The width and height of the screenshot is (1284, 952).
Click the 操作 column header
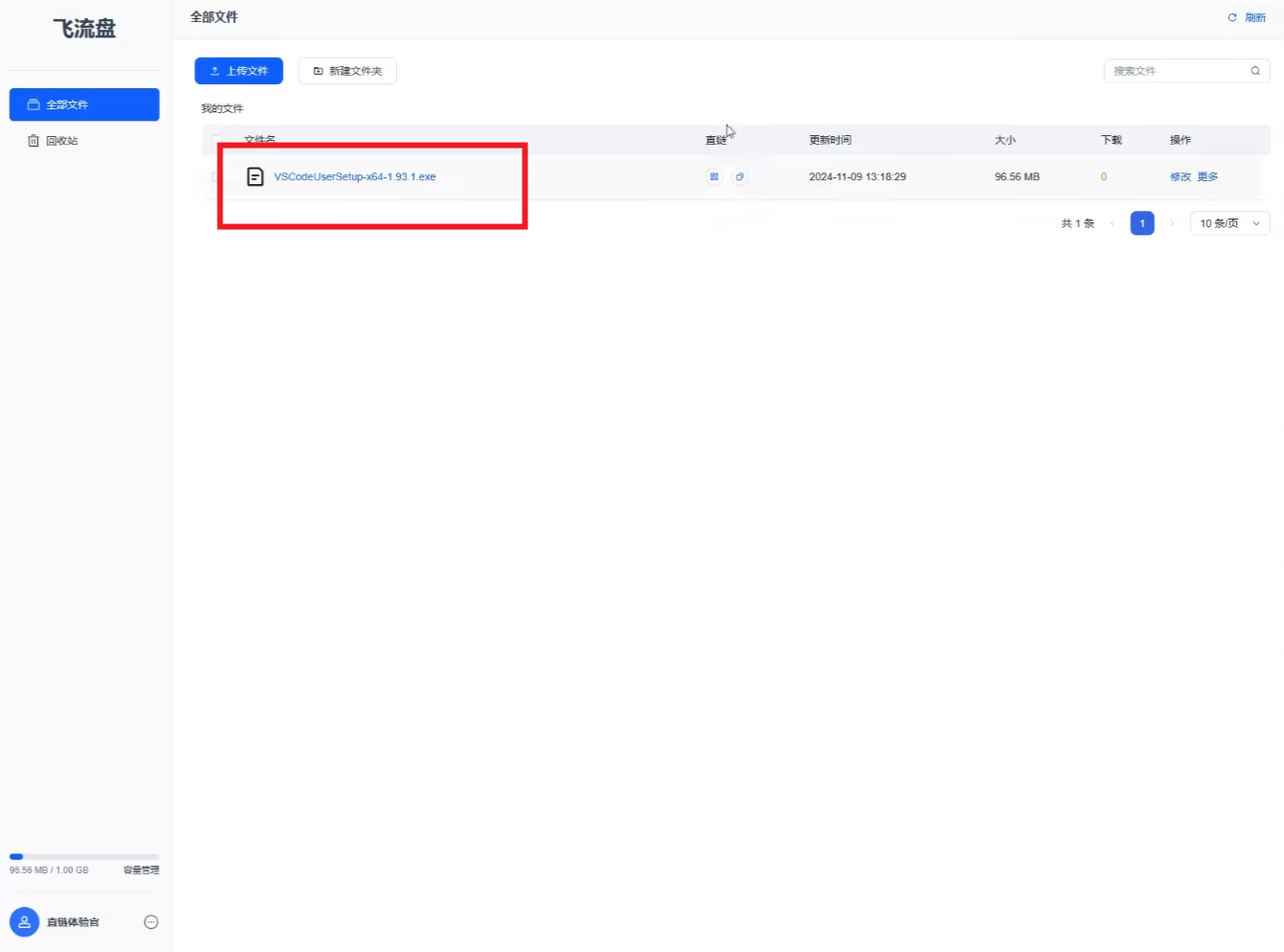pyautogui.click(x=1180, y=140)
